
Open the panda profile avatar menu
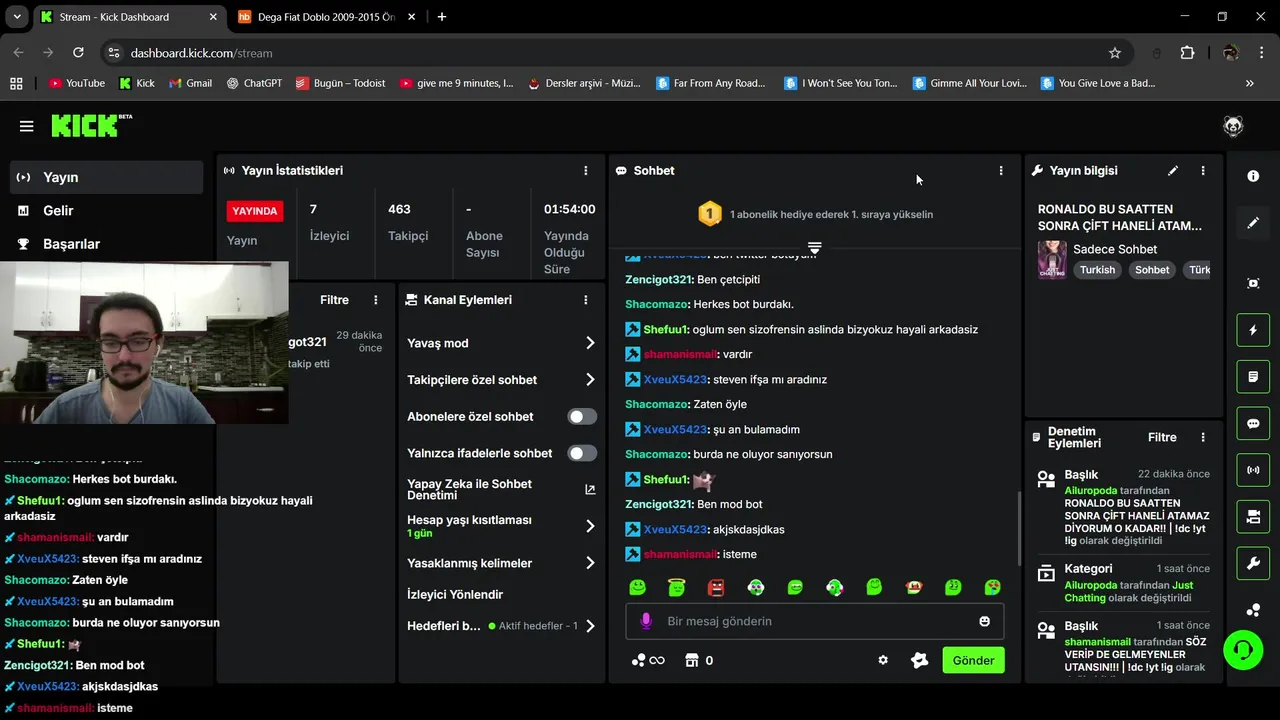click(x=1233, y=126)
